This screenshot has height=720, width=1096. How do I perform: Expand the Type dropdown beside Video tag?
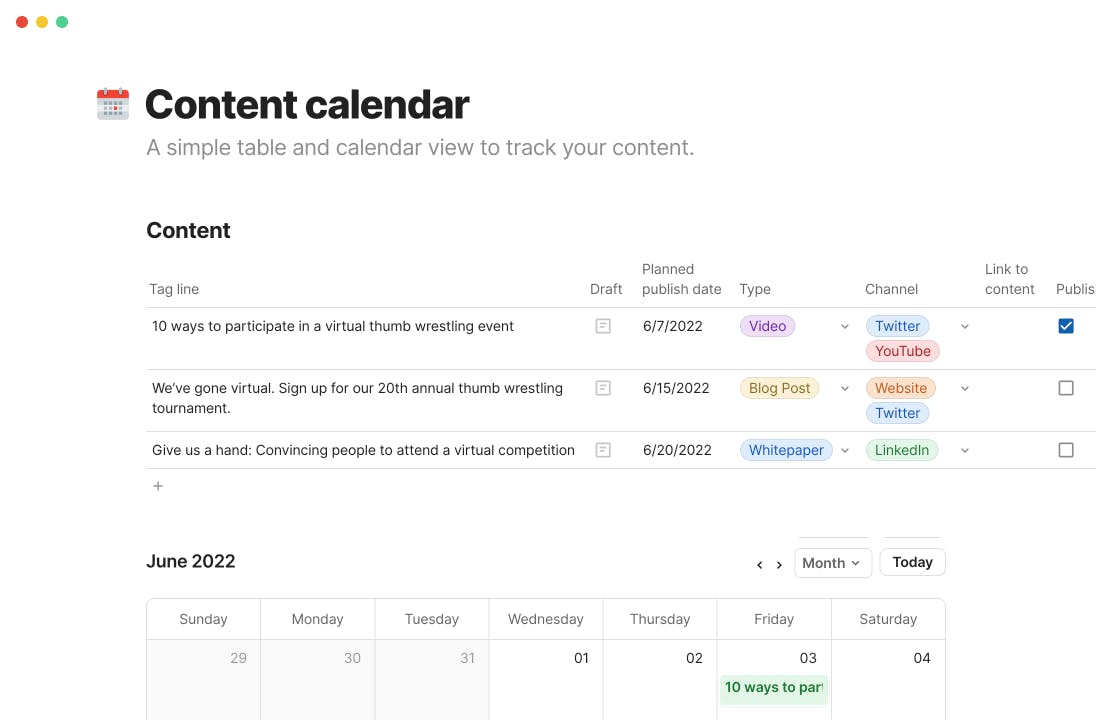point(845,327)
